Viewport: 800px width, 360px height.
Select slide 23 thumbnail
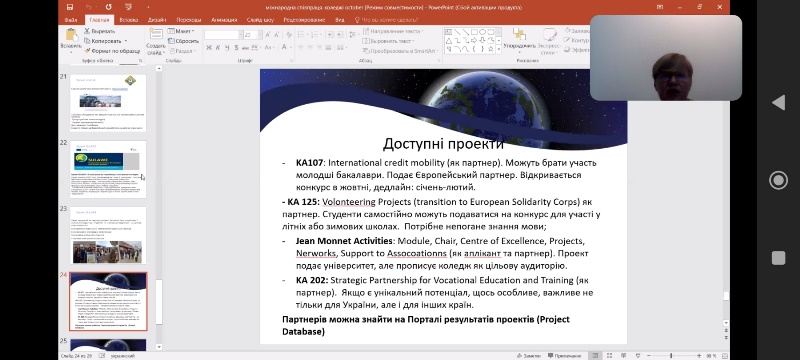point(108,235)
